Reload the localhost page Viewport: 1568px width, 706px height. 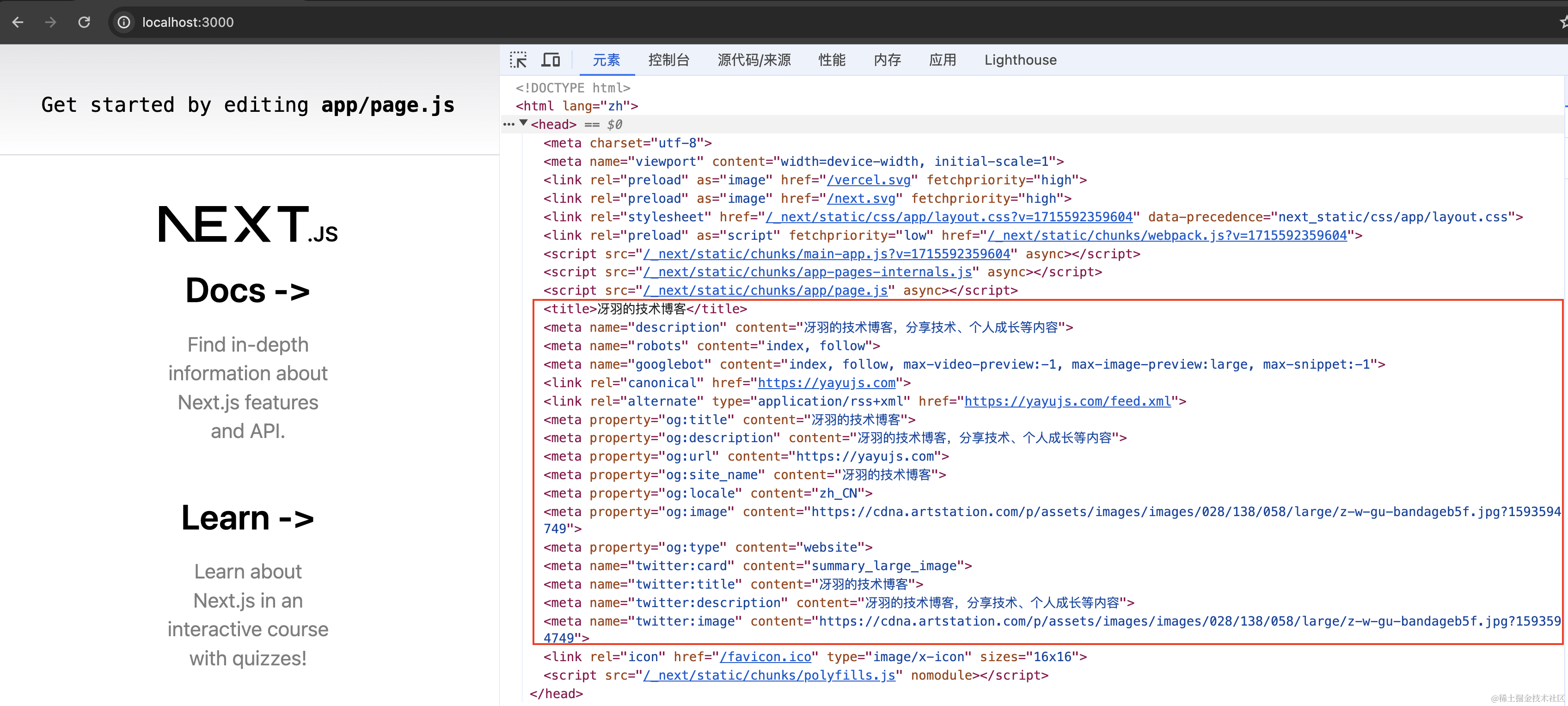coord(85,22)
